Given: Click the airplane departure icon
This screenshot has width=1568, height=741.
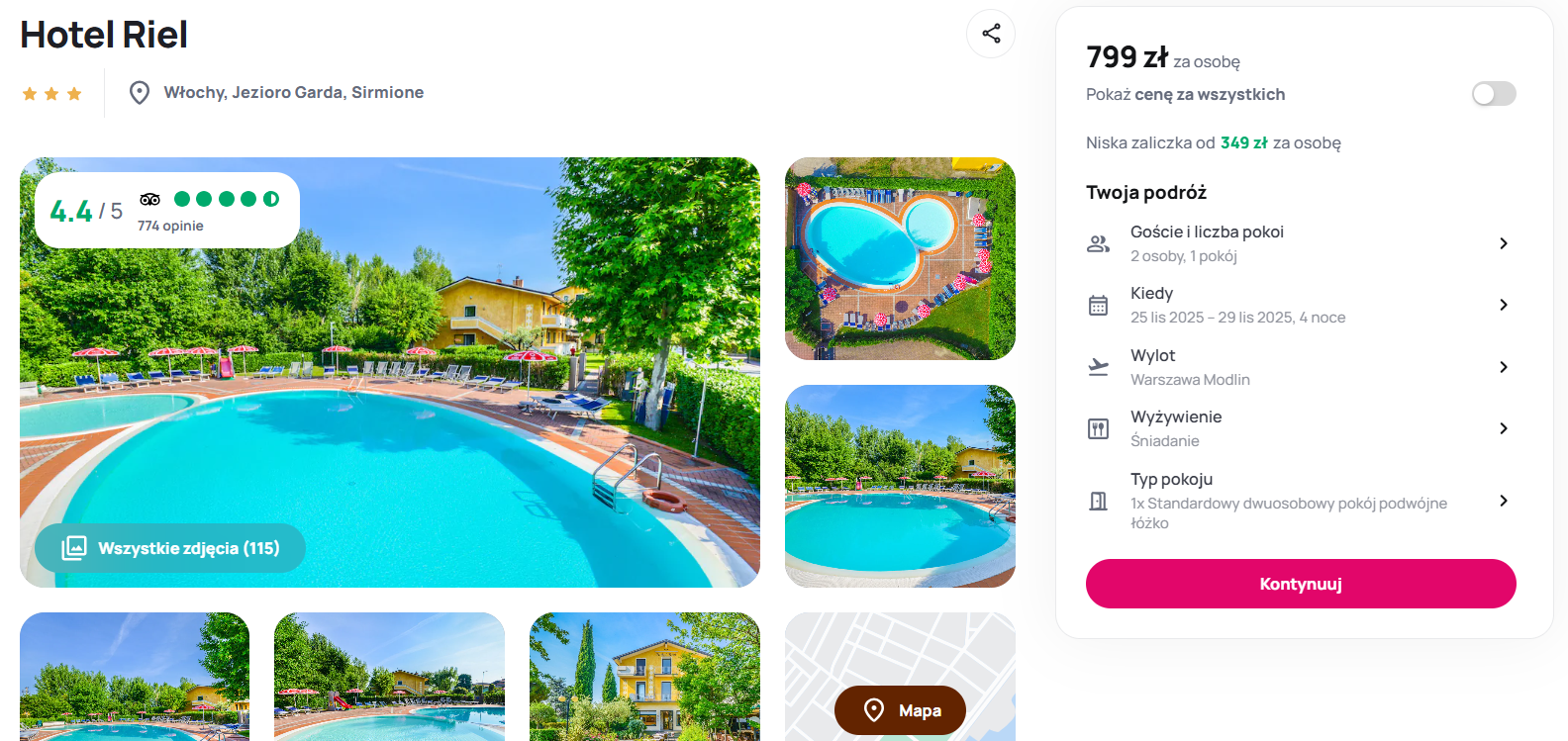Looking at the screenshot, I should [1098, 367].
